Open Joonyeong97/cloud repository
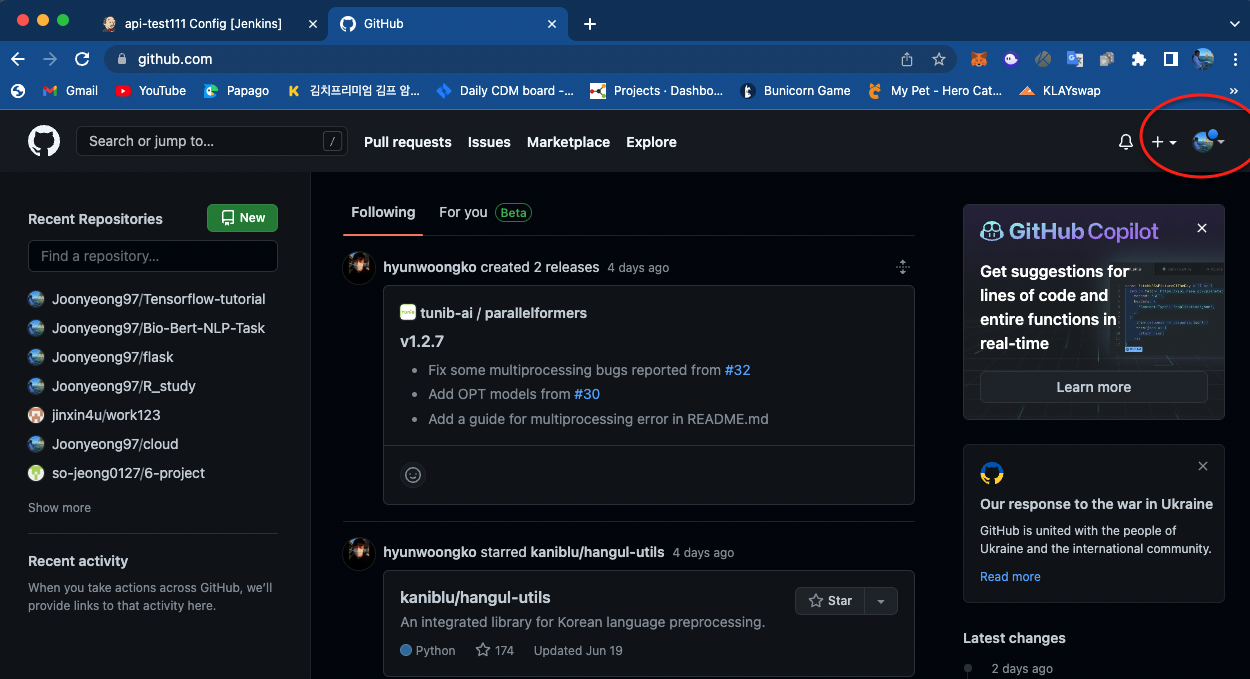 [115, 444]
